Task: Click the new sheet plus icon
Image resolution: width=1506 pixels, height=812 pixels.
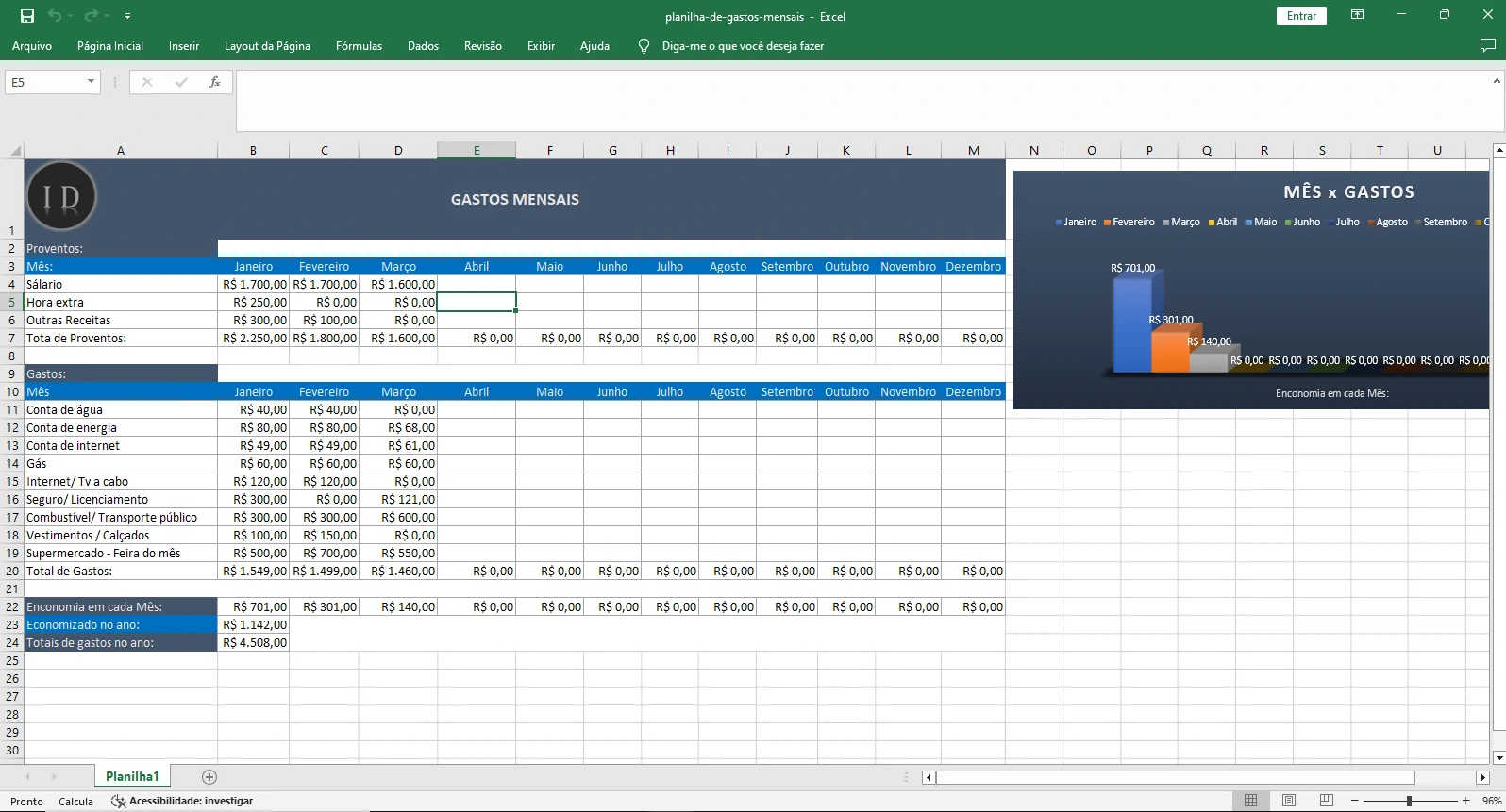Action: 209,777
